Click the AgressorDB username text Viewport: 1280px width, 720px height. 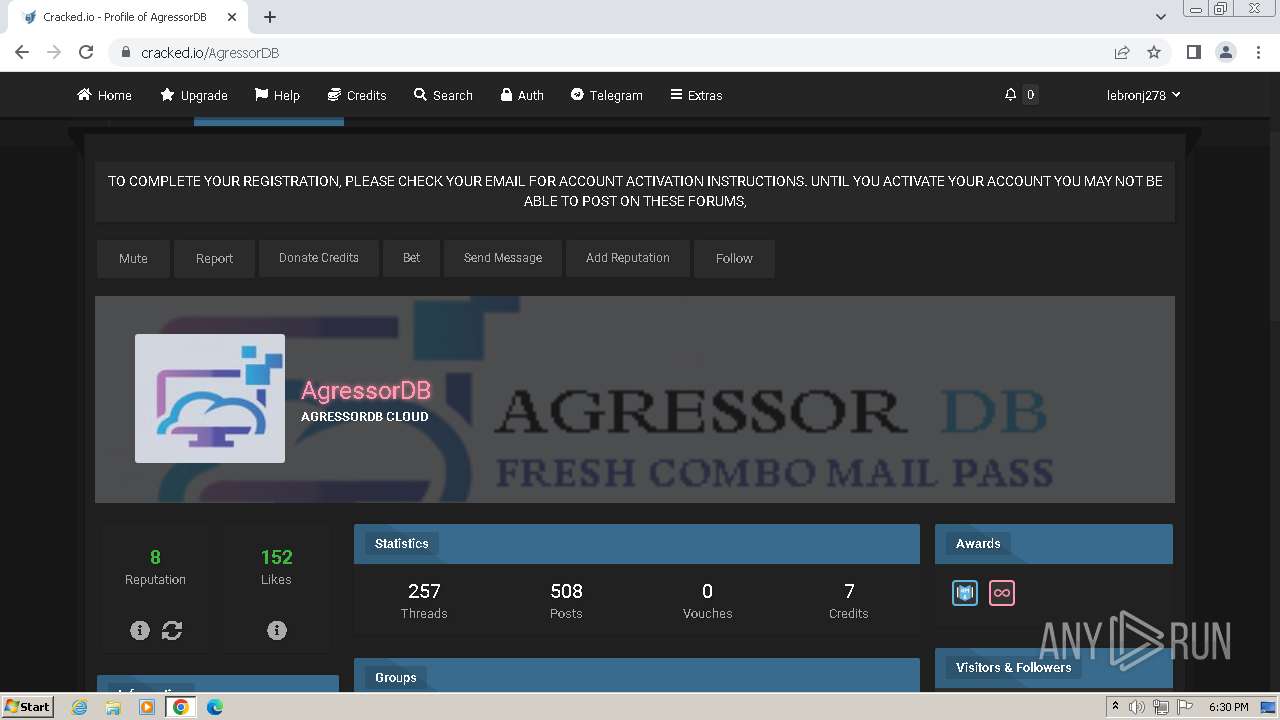(x=366, y=390)
